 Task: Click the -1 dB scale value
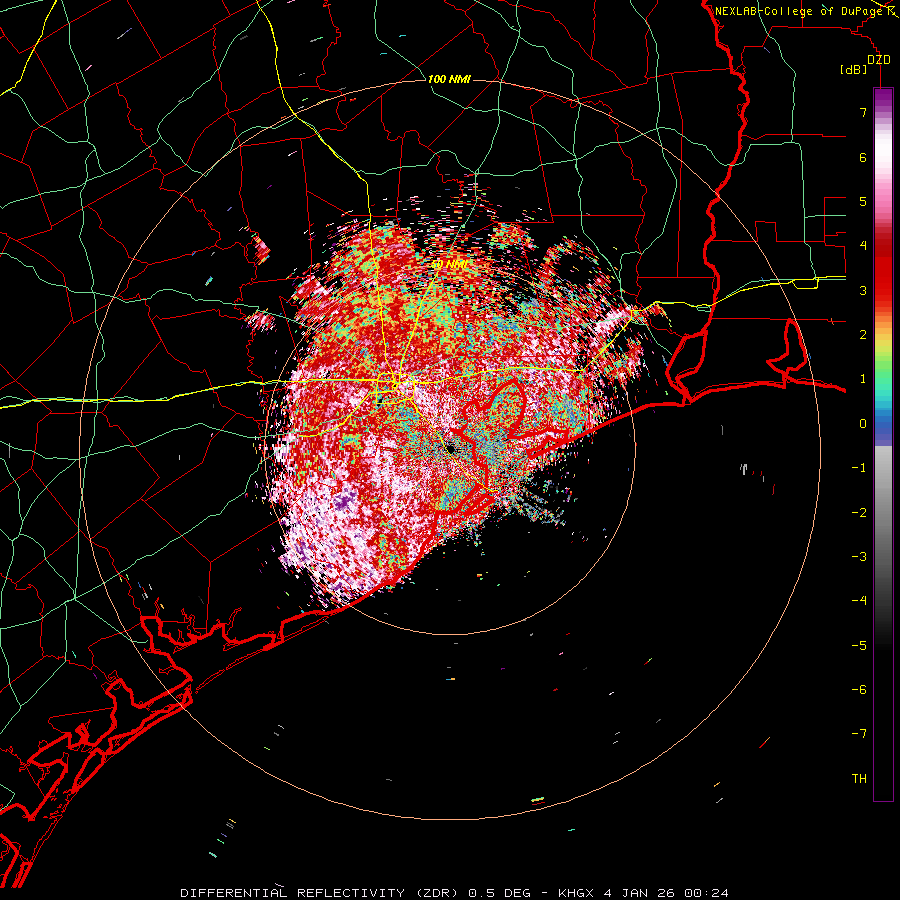click(x=859, y=468)
